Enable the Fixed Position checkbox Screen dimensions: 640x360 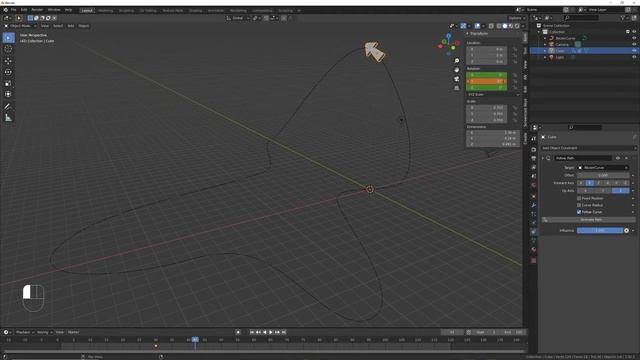tap(579, 198)
